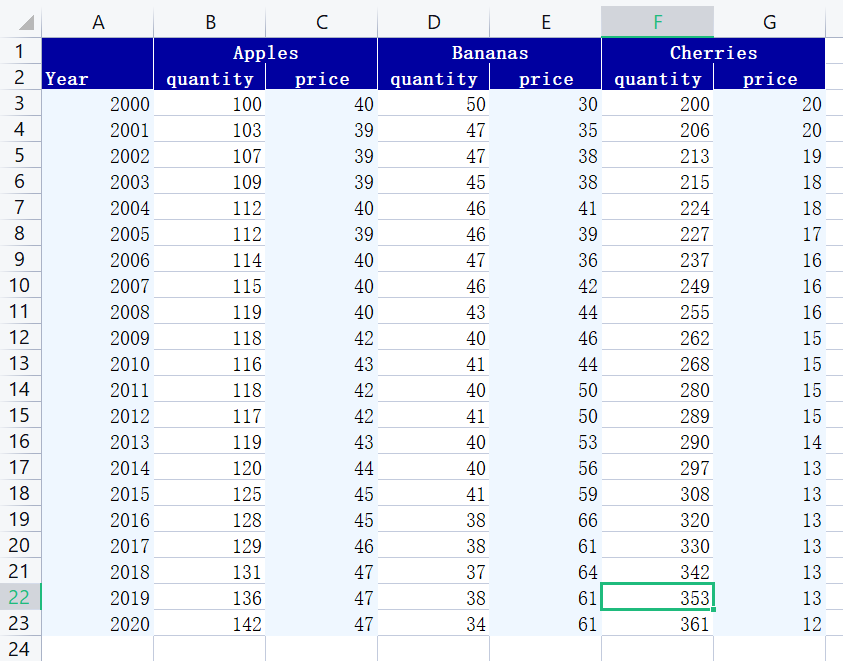Select the price header under Cherries

(x=769, y=78)
